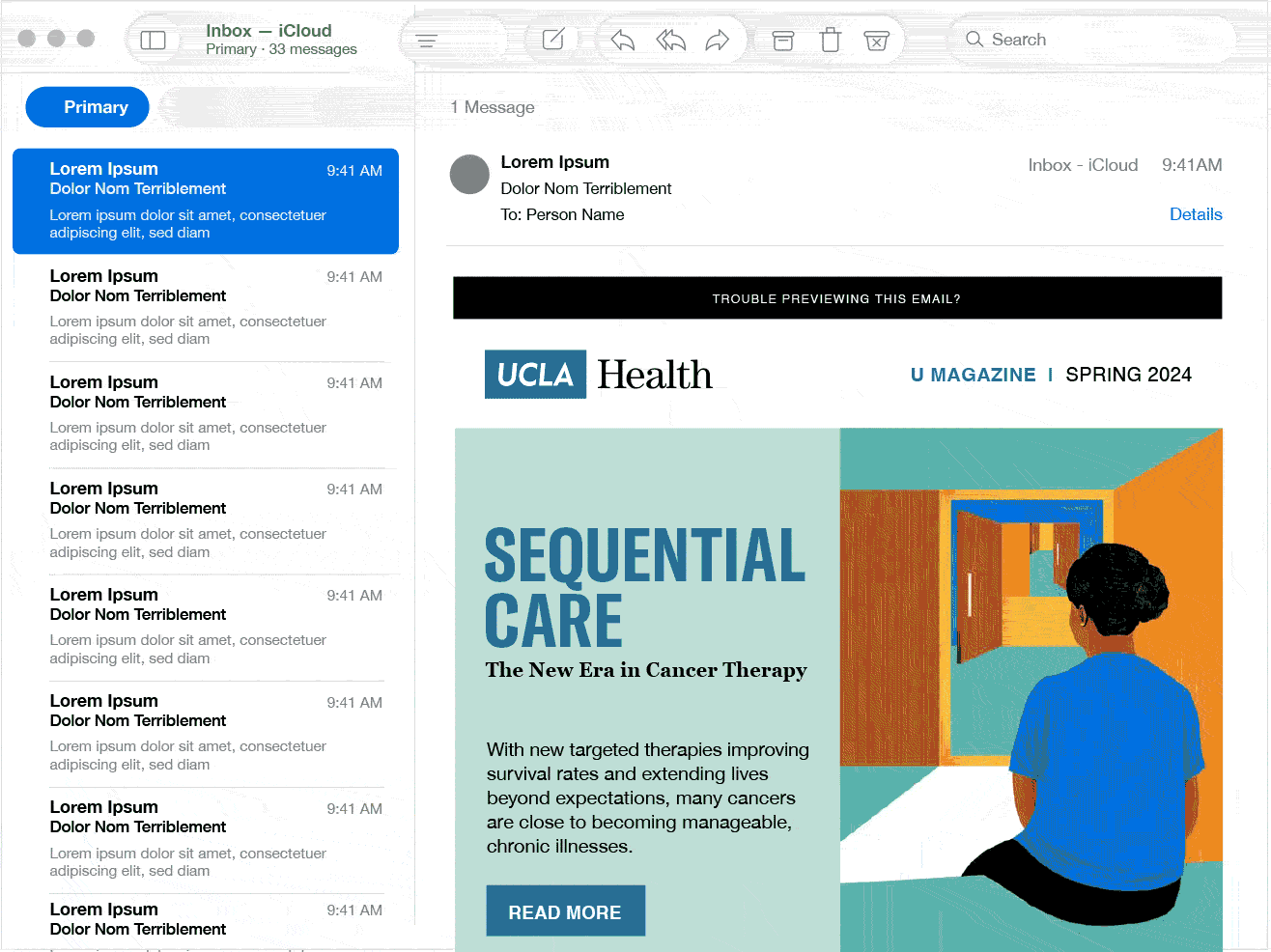Select the second Lorem Ipsum message

point(206,306)
